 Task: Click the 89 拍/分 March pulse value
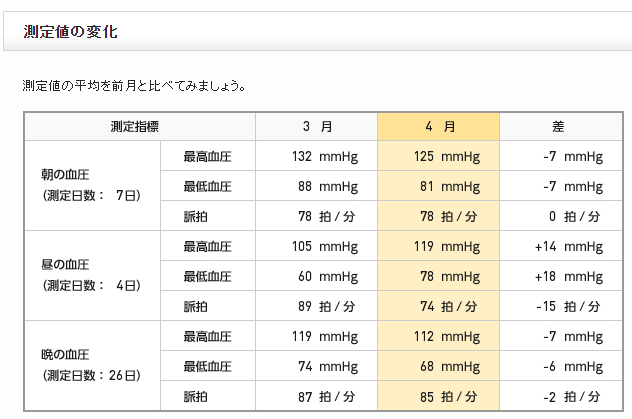point(326,306)
